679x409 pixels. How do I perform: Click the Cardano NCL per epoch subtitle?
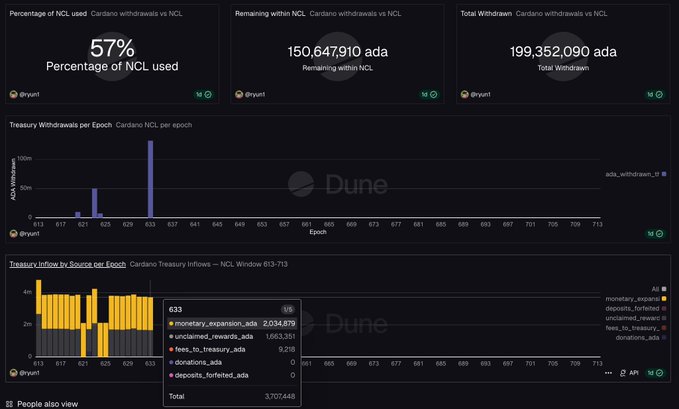(x=154, y=125)
